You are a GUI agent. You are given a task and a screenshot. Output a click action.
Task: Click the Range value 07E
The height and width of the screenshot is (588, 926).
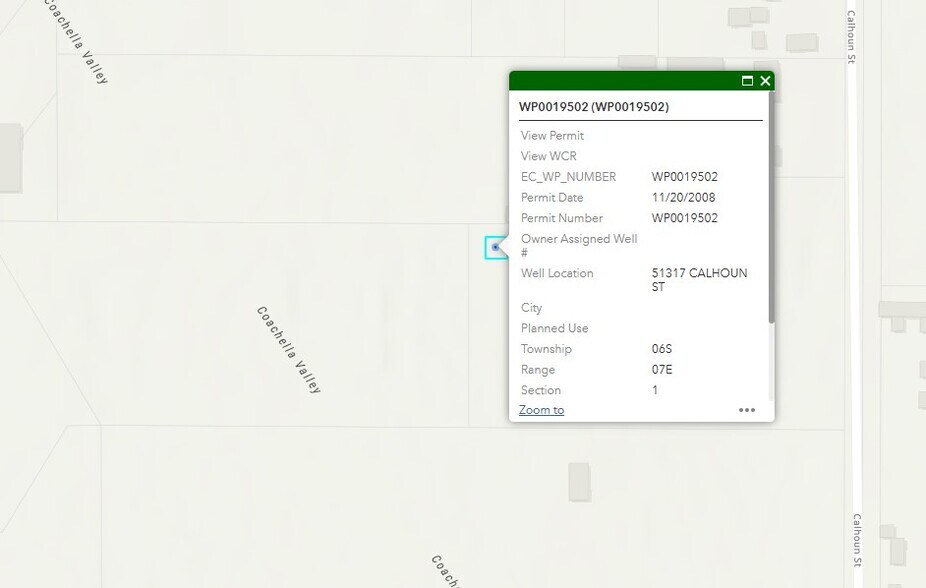pyautogui.click(x=662, y=369)
